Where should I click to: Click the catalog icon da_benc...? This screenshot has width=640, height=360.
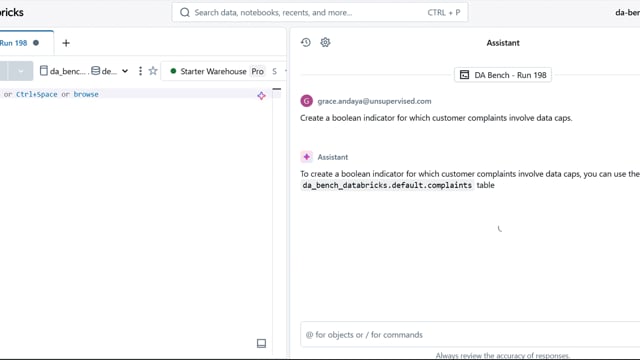tap(44, 71)
